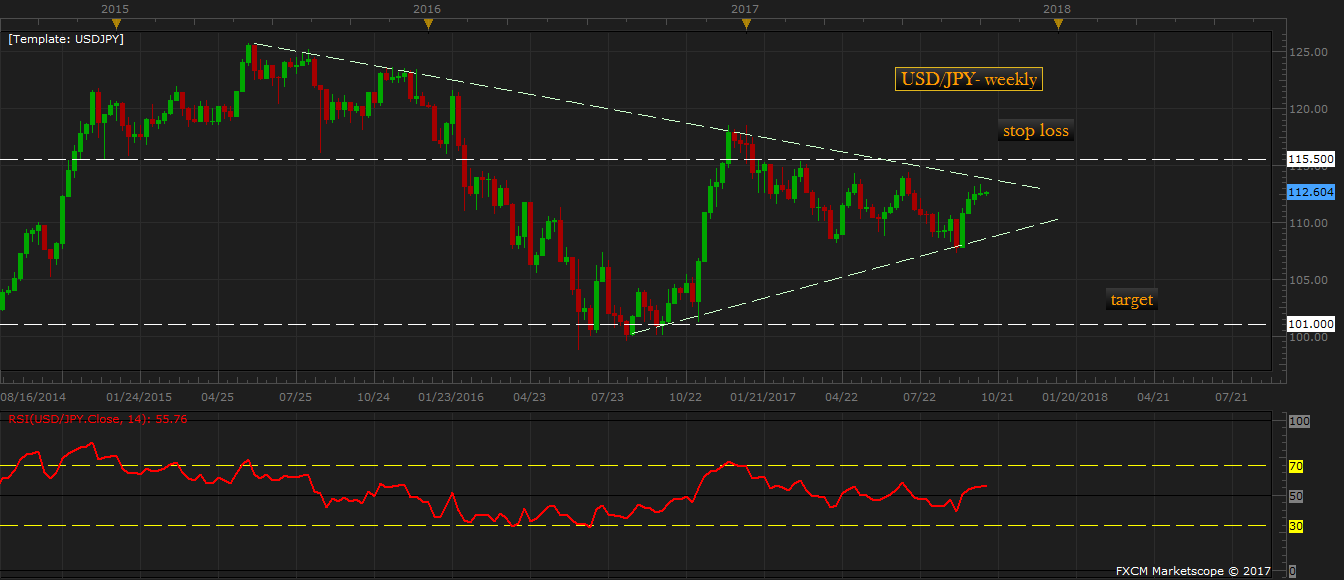
Task: Click the 2017 year marker triangle
Action: tap(745, 24)
